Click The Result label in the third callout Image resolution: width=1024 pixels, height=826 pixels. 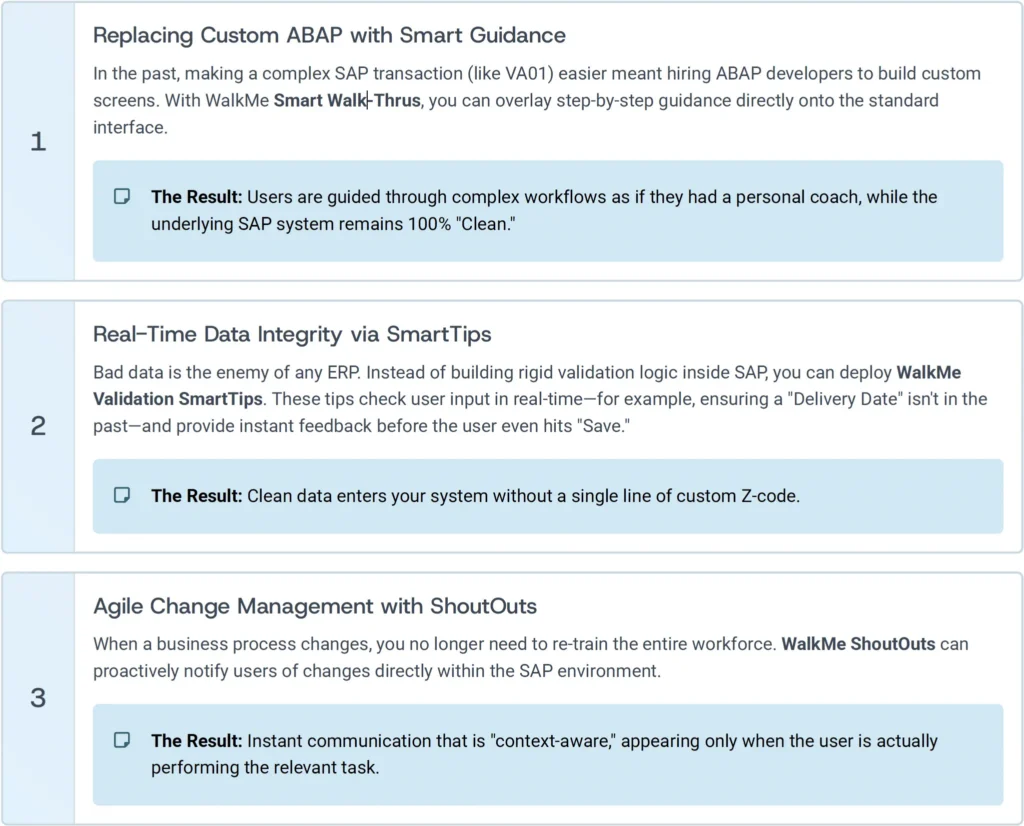pos(197,741)
